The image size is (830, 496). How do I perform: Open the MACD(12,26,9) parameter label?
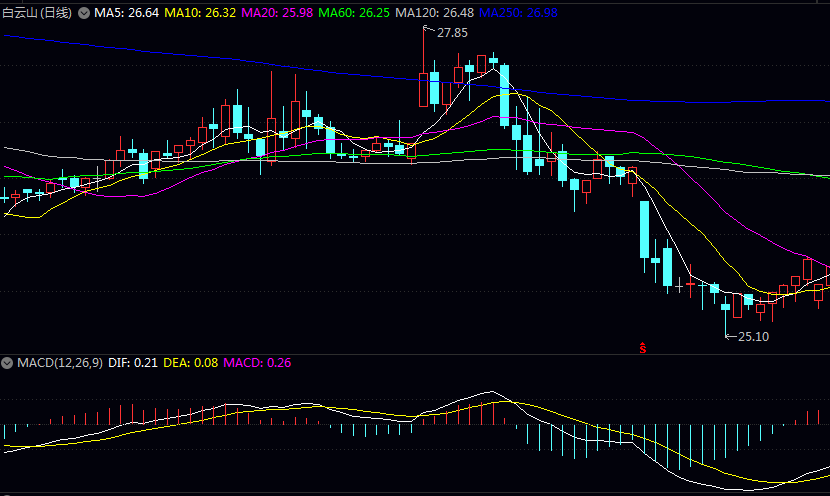point(59,363)
